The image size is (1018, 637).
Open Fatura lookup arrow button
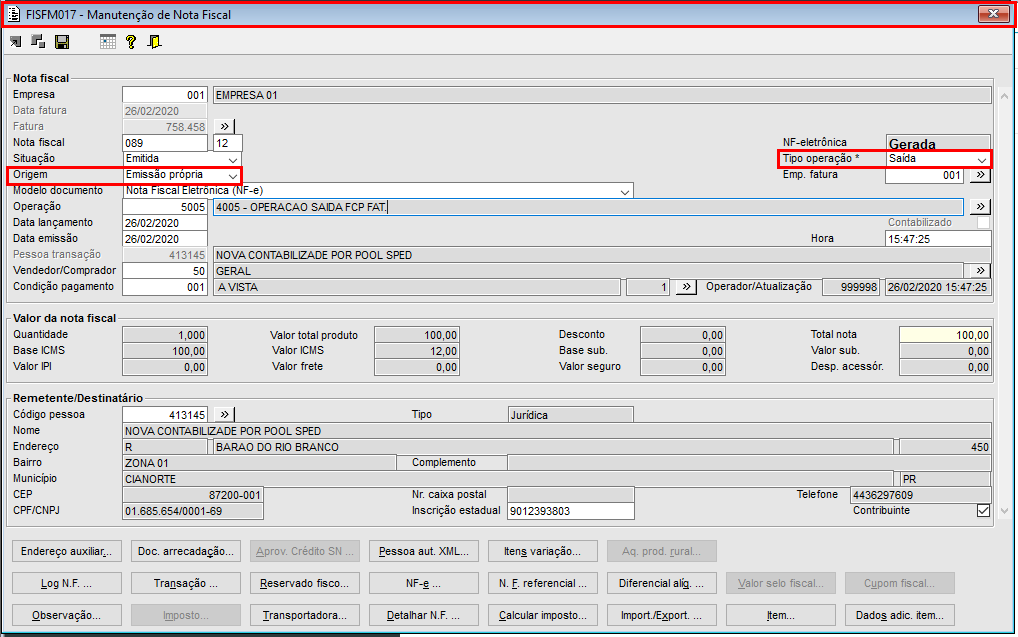(x=225, y=126)
